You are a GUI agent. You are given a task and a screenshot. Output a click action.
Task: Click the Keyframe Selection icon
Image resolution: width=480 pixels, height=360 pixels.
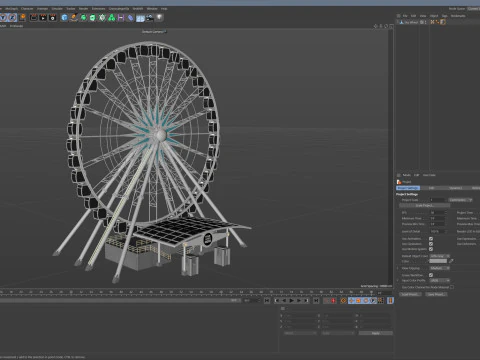point(343,301)
